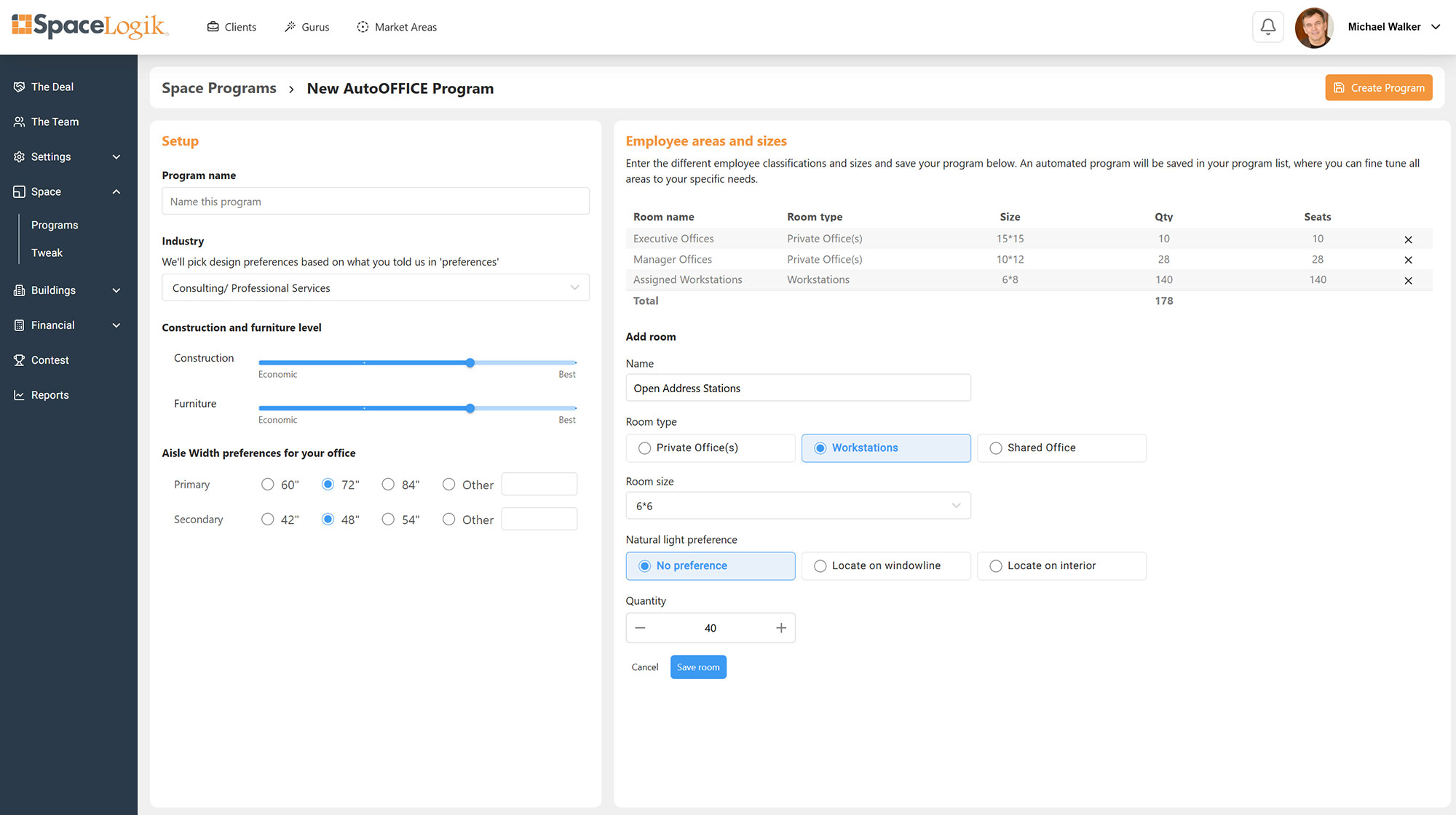Click the Reports chart icon in sidebar
The width and height of the screenshot is (1456, 815).
tap(19, 395)
